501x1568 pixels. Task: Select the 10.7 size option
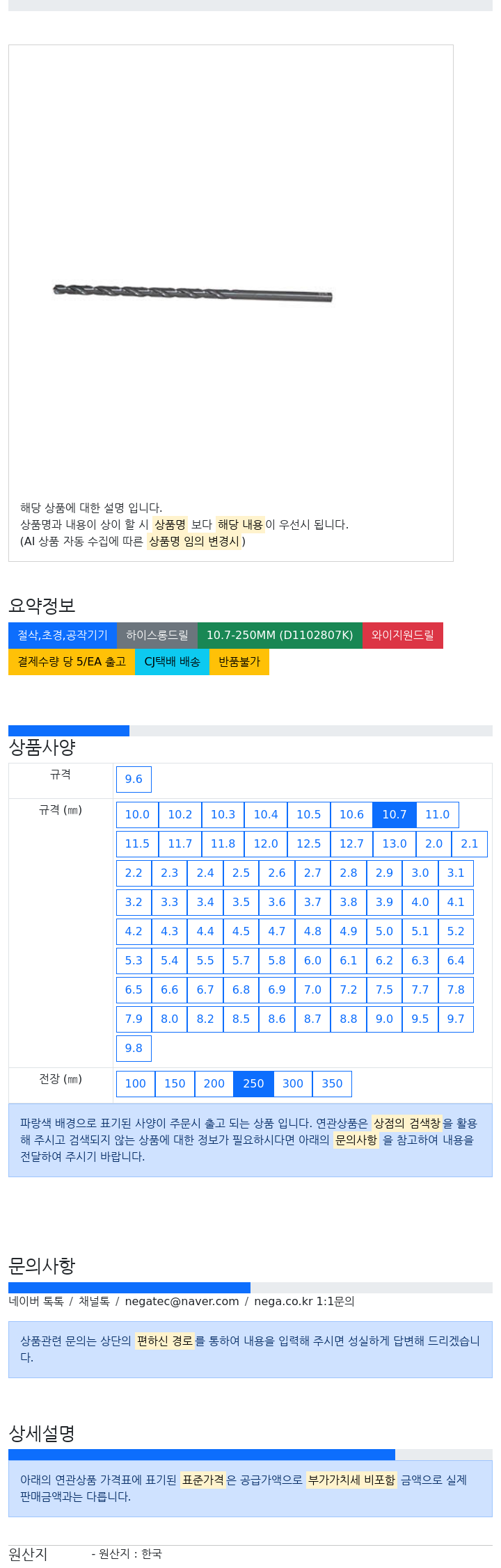395,814
